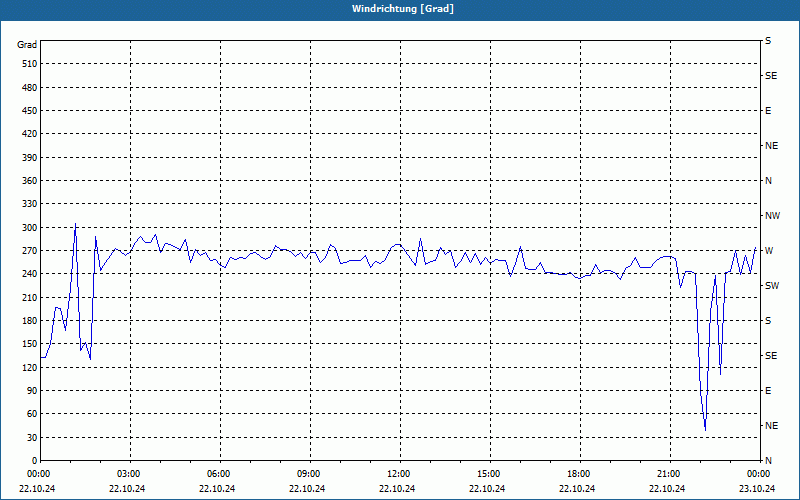800x500 pixels.
Task: Click the "N" compass label at 0 level
Action: [768, 461]
